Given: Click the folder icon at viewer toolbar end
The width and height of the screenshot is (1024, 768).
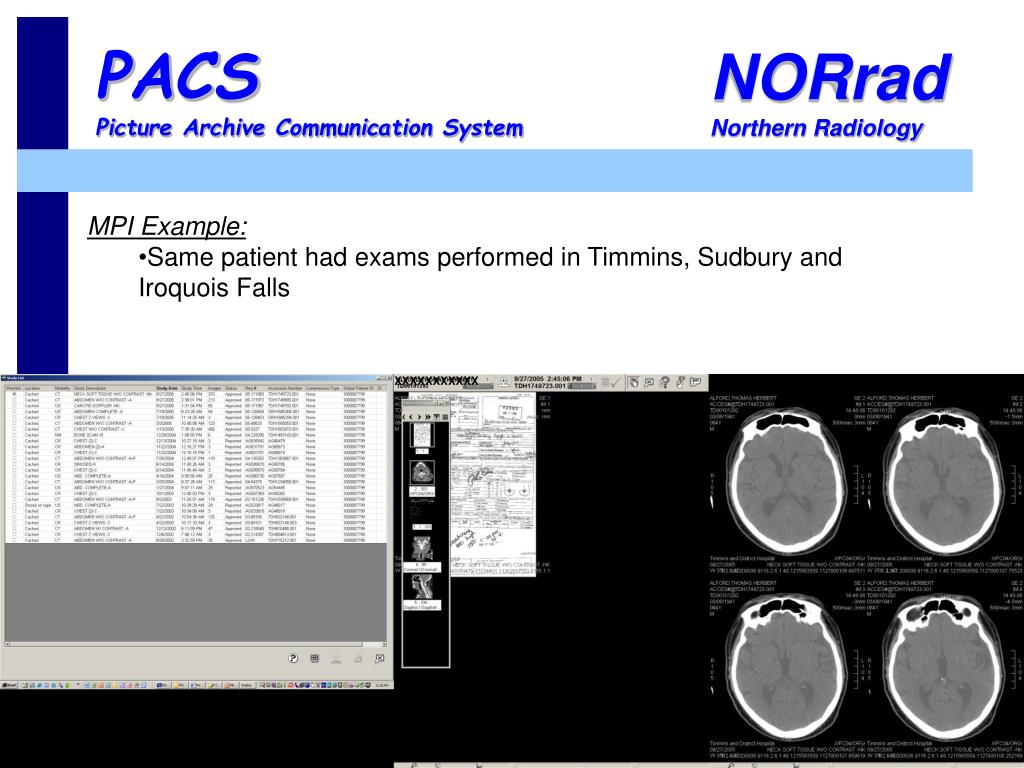Looking at the screenshot, I should [x=696, y=383].
